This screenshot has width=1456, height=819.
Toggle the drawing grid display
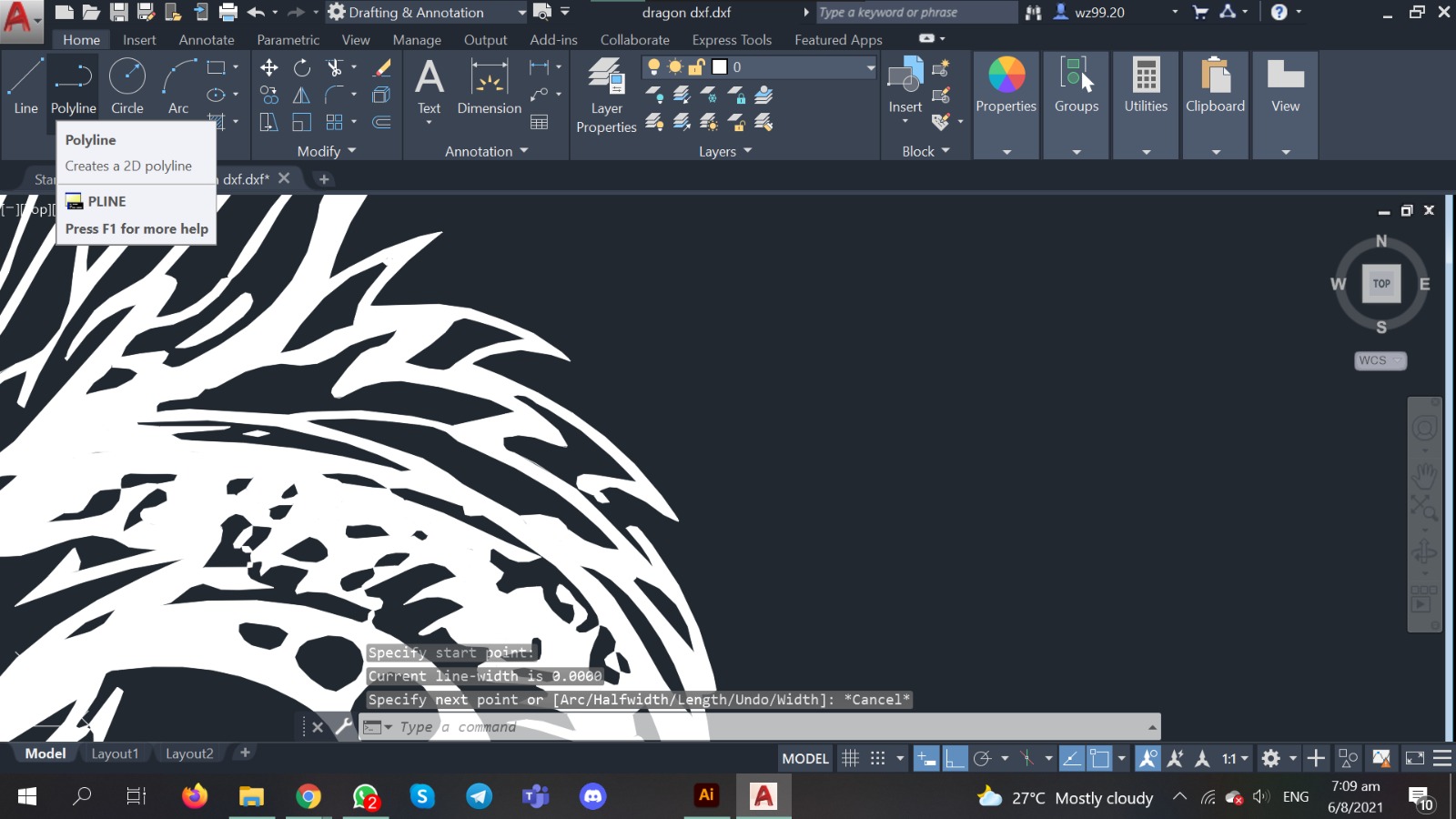[850, 758]
